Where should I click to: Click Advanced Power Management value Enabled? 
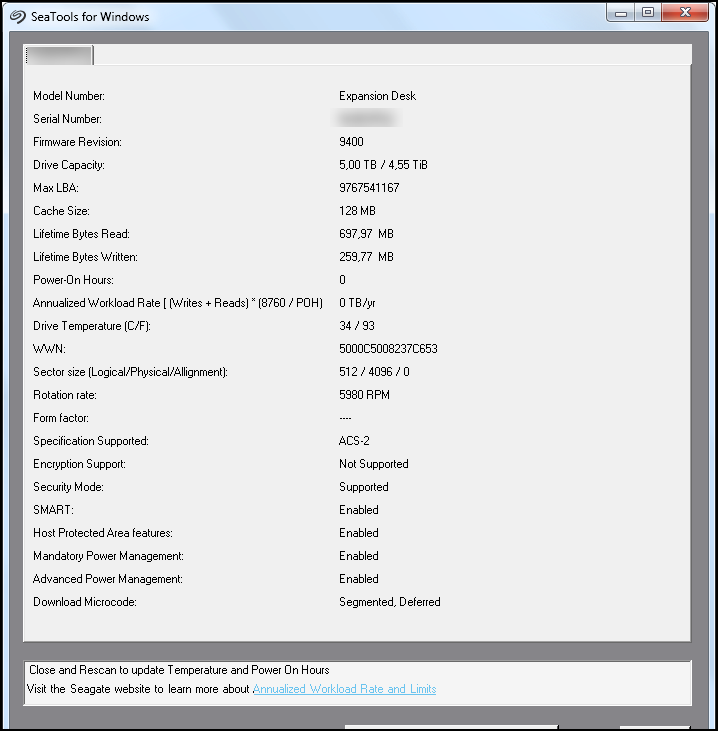(359, 579)
